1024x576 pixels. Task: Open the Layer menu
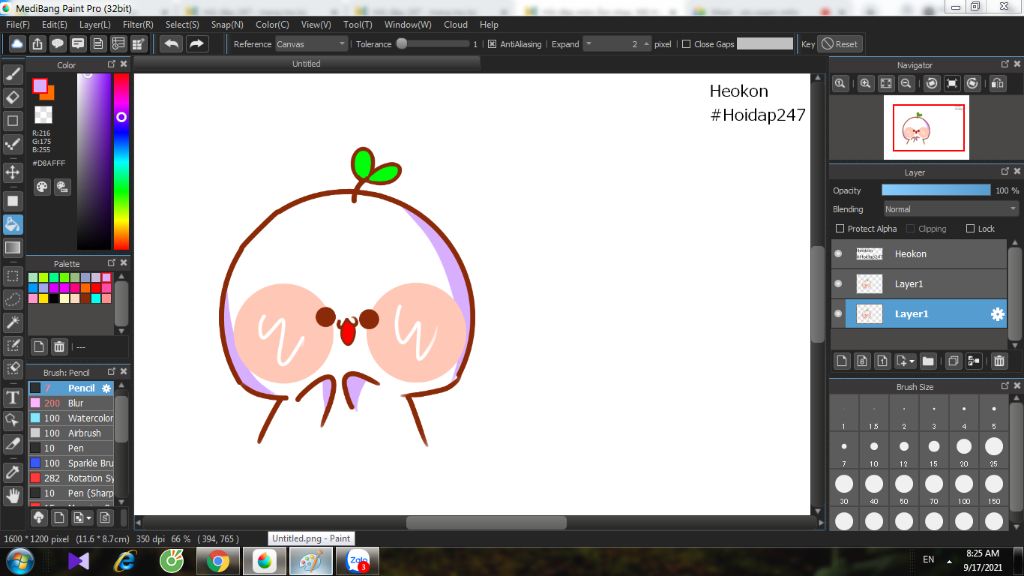point(95,25)
